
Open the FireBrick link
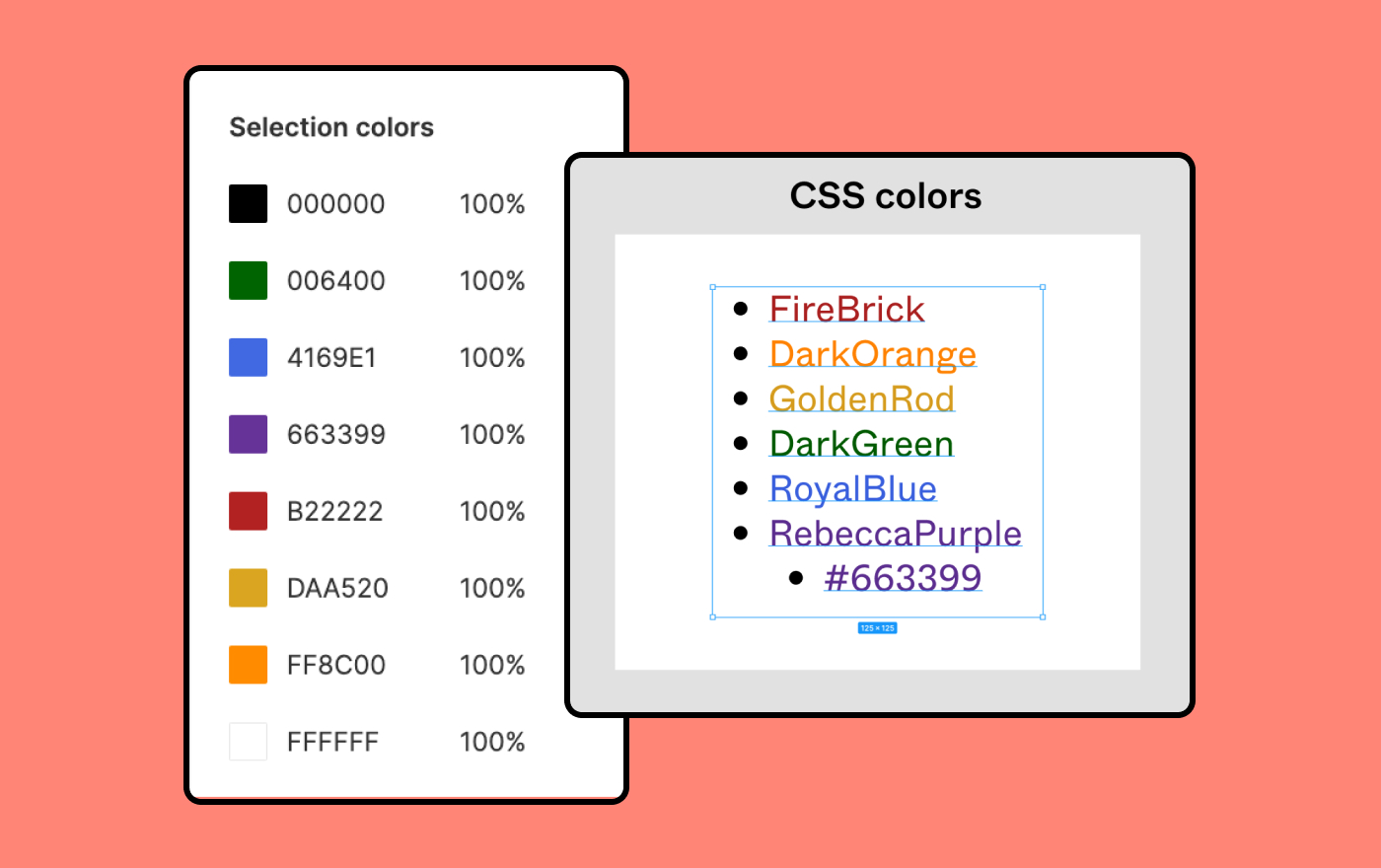(847, 309)
